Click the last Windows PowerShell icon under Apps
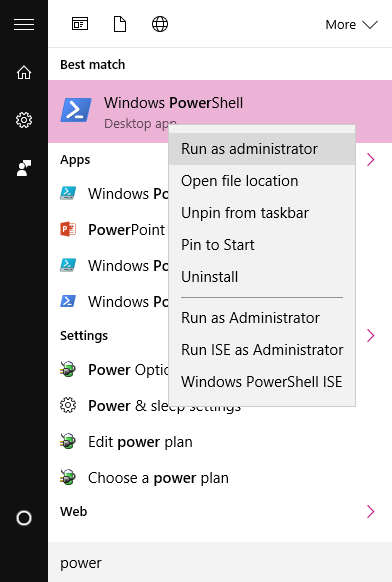The height and width of the screenshot is (582, 392). pyautogui.click(x=68, y=301)
